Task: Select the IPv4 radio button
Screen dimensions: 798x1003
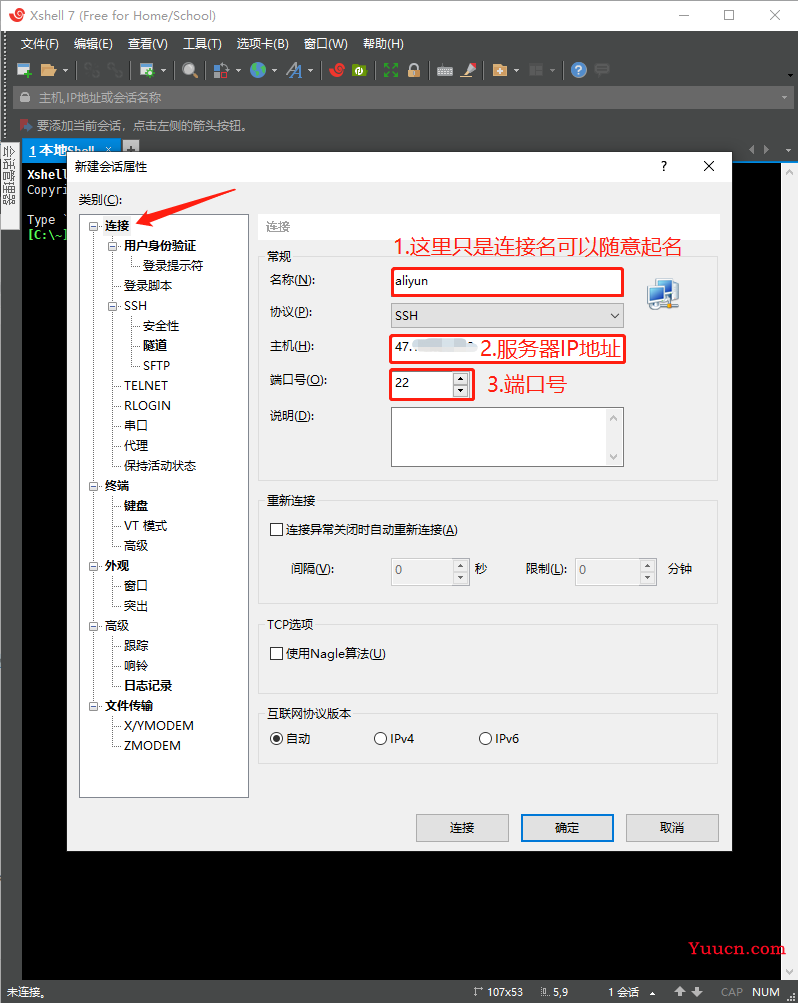Action: coord(380,738)
